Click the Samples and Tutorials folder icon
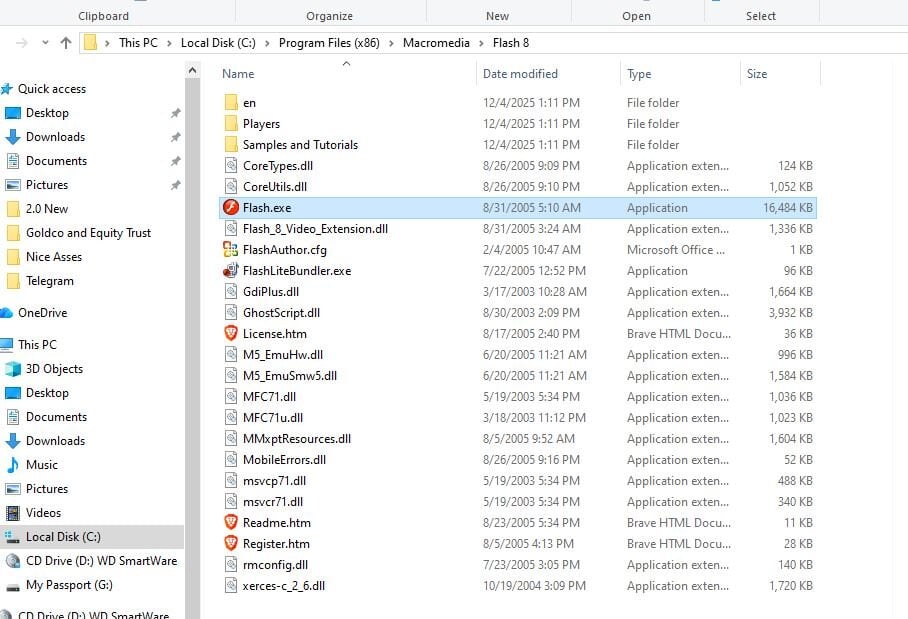The width and height of the screenshot is (908, 619). [x=231, y=145]
